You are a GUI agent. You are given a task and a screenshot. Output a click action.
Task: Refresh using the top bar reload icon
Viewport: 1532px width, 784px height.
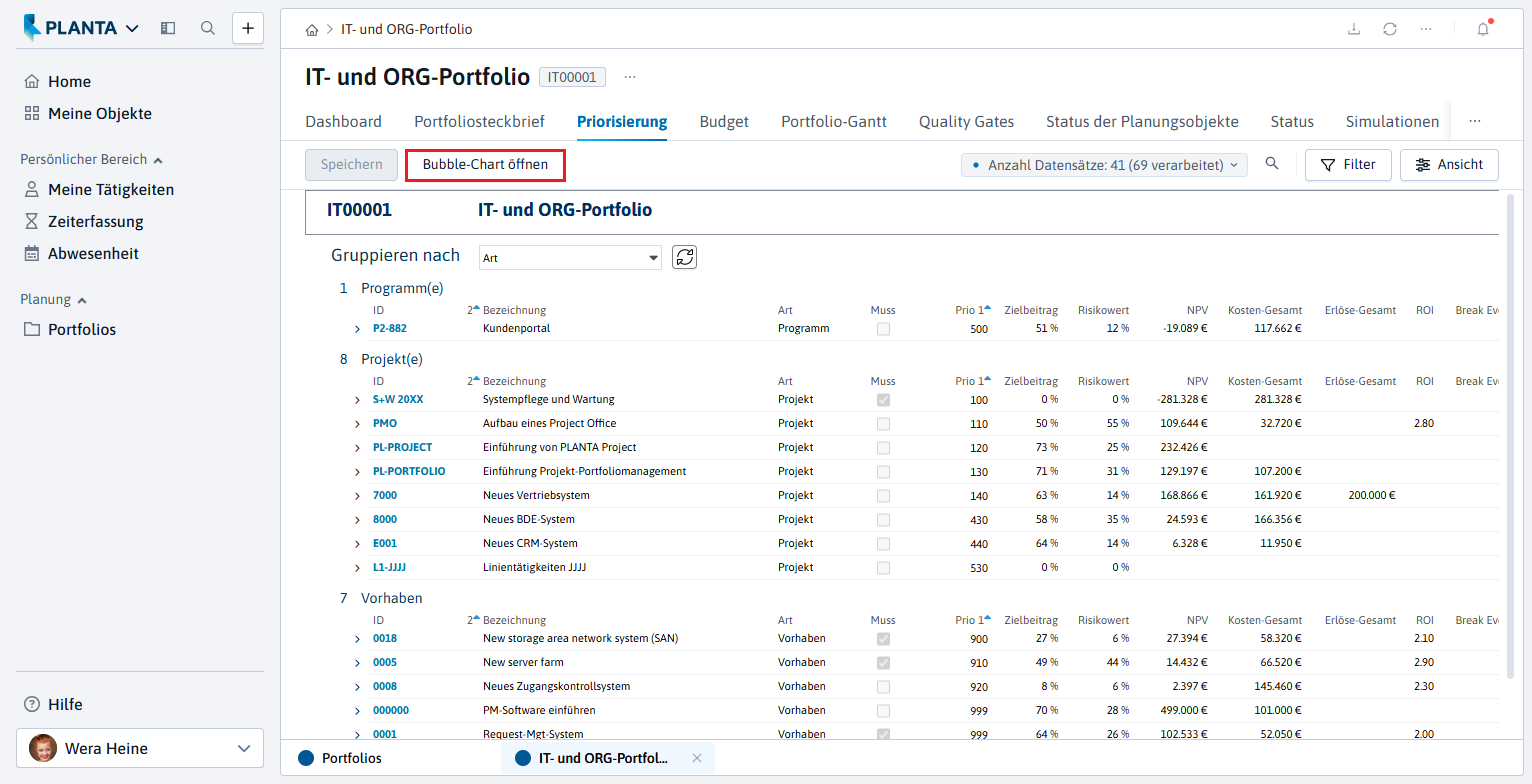tap(1390, 29)
